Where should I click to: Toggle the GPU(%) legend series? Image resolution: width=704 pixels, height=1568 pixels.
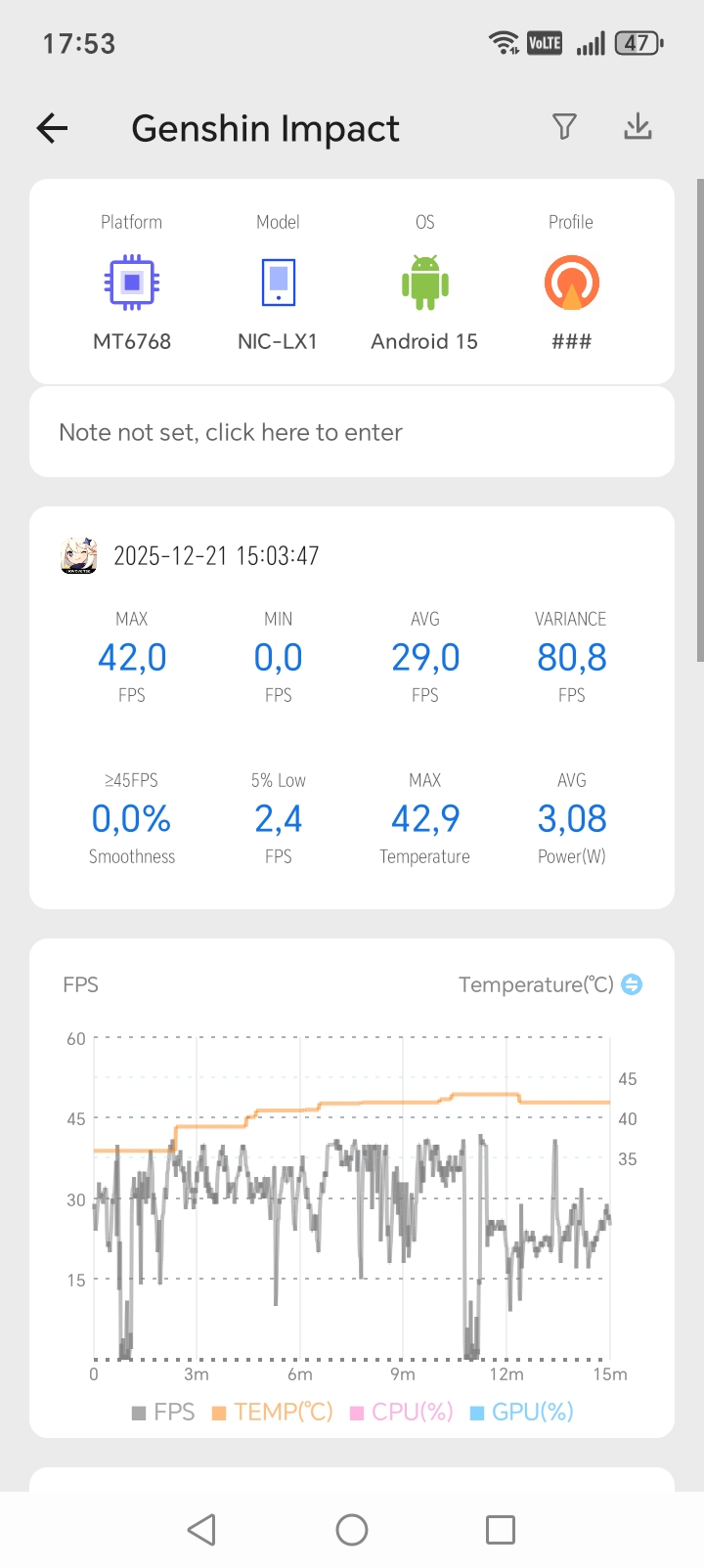point(521,1412)
